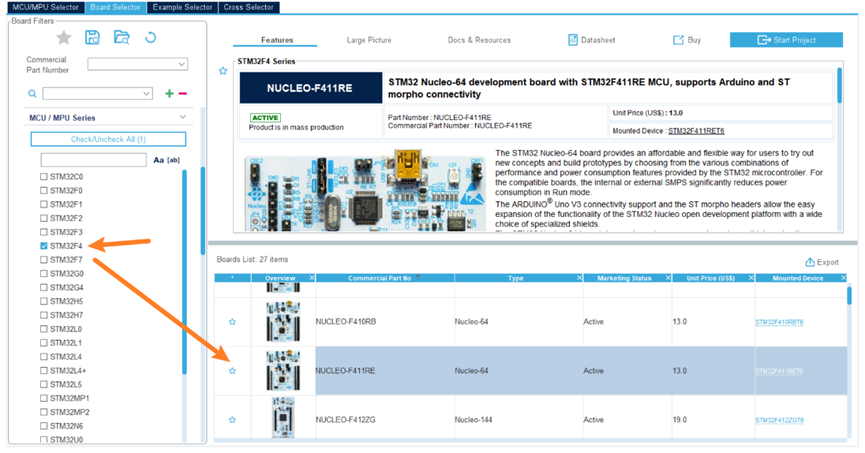The height and width of the screenshot is (453, 865).
Task: Toggle match case Aa icon
Action: point(158,160)
